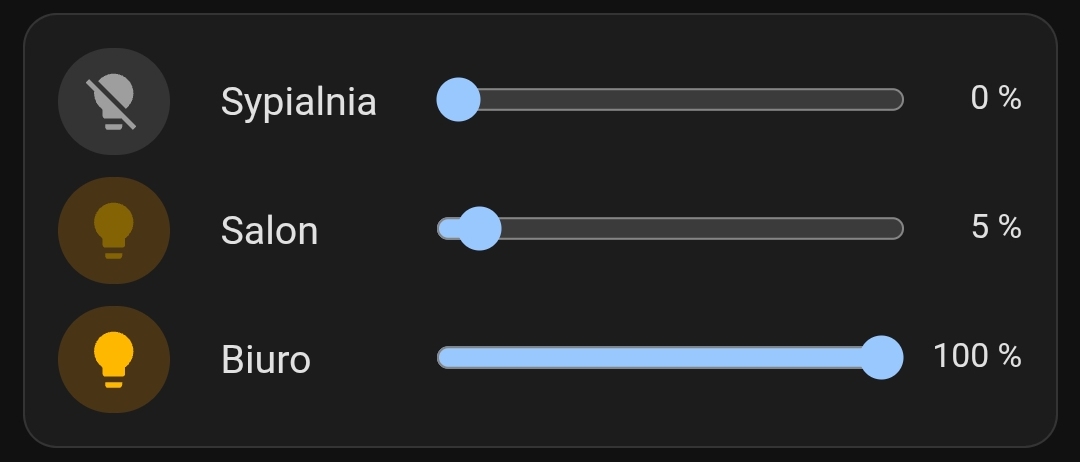The image size is (1080, 462).
Task: Click the filled left end of Salon slider
Action: (446, 229)
